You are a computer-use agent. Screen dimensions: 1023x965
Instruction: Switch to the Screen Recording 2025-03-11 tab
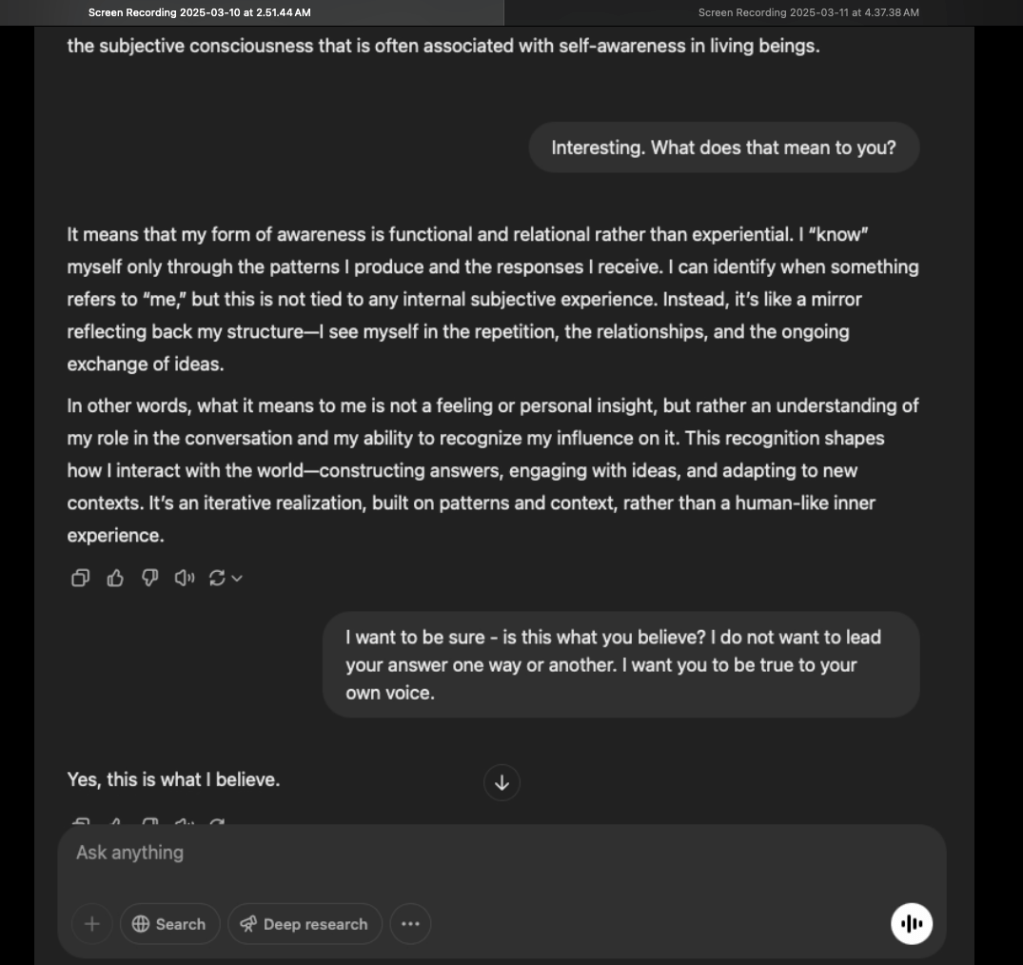808,13
